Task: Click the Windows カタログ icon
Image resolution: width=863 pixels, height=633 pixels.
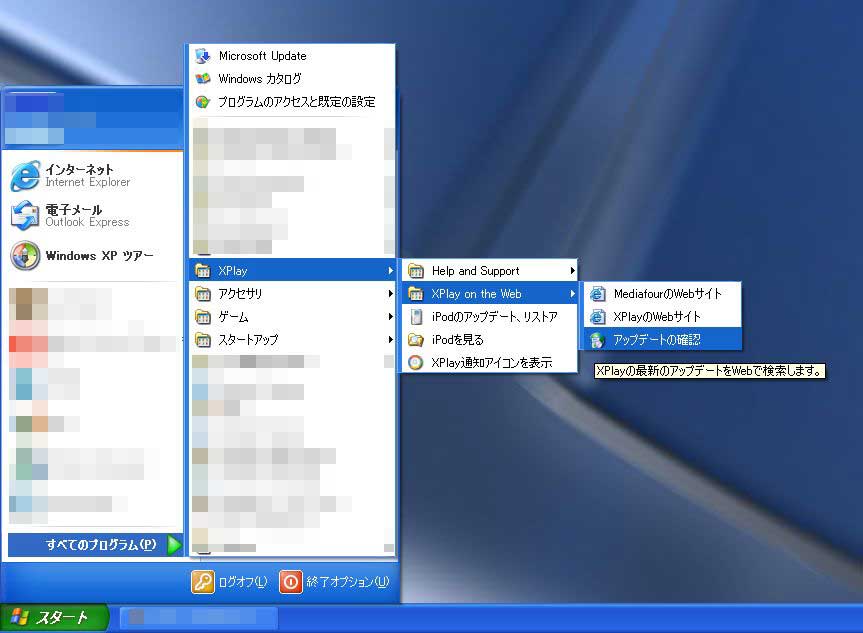Action: pyautogui.click(x=203, y=79)
